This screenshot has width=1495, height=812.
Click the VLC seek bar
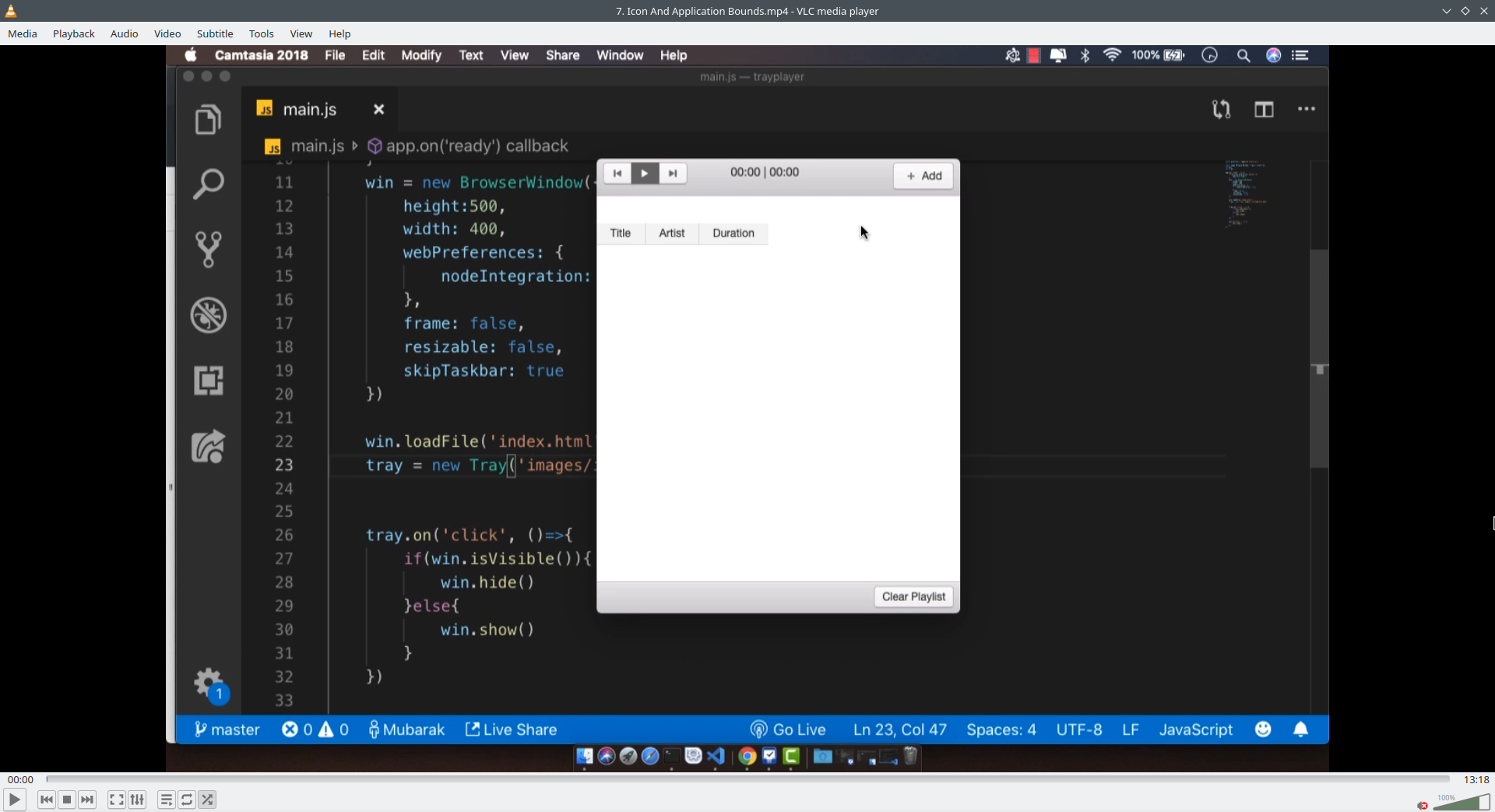pyautogui.click(x=747, y=779)
